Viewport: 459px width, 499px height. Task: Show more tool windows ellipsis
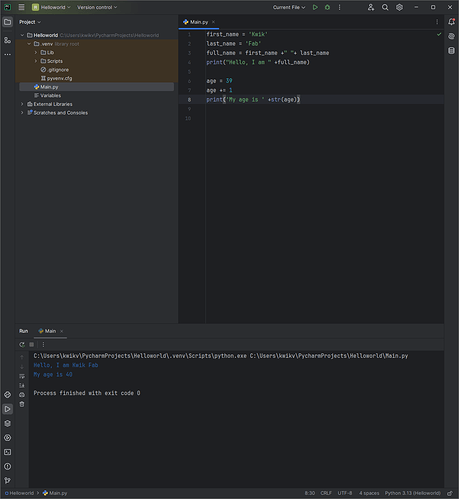[7, 54]
